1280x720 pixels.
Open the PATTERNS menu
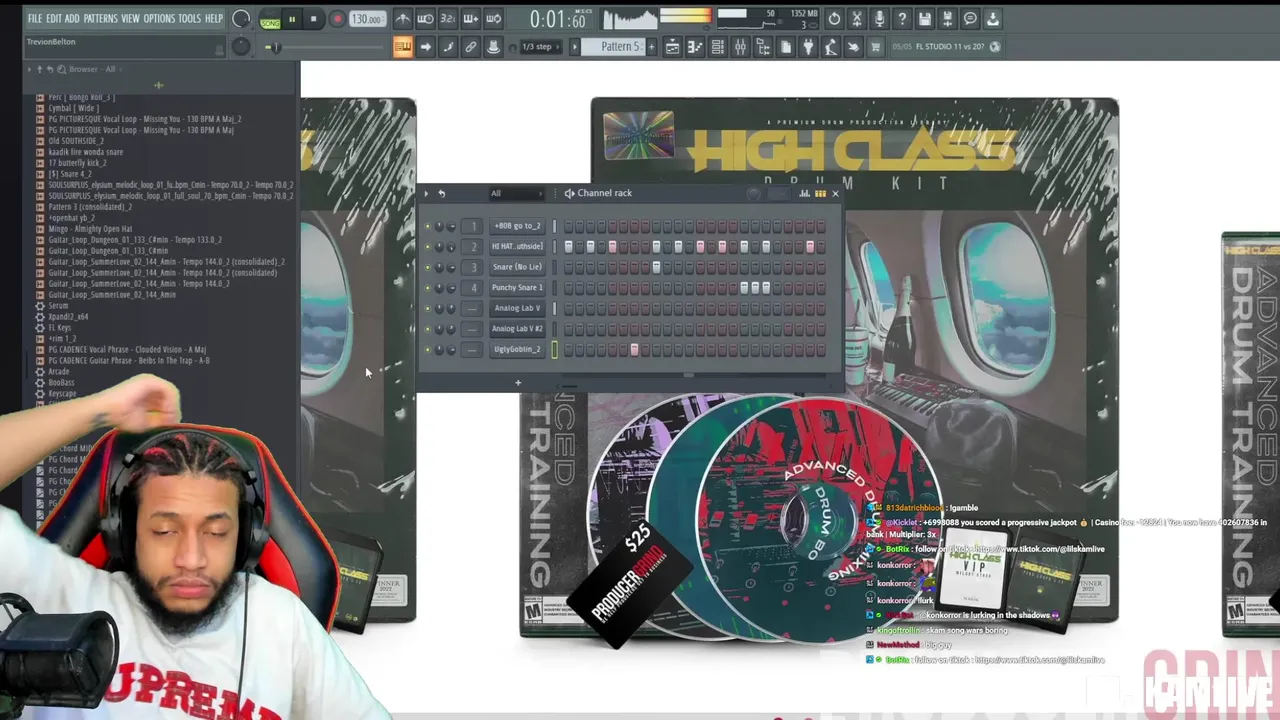click(x=100, y=19)
